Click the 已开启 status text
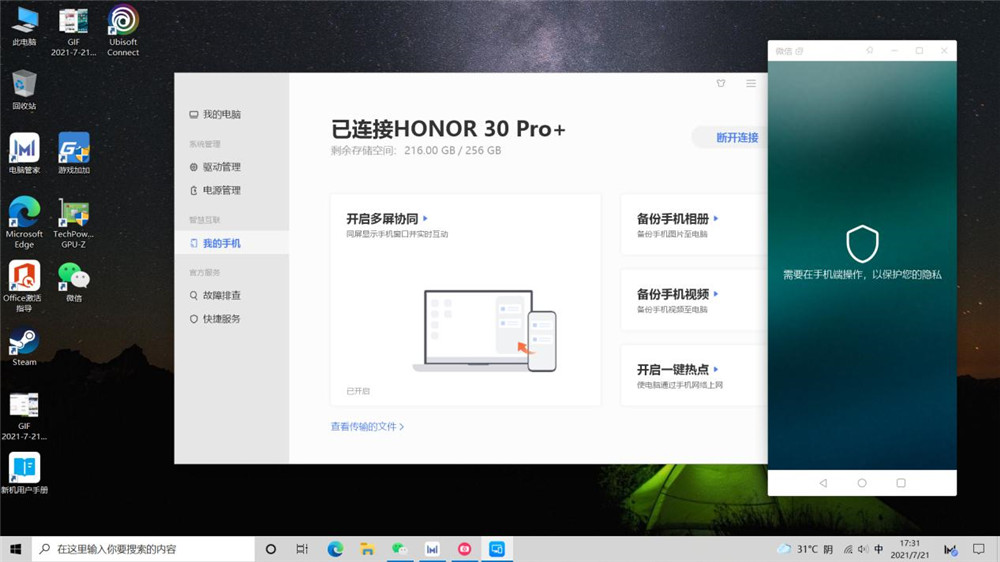This screenshot has width=1000, height=562. pyautogui.click(x=358, y=391)
